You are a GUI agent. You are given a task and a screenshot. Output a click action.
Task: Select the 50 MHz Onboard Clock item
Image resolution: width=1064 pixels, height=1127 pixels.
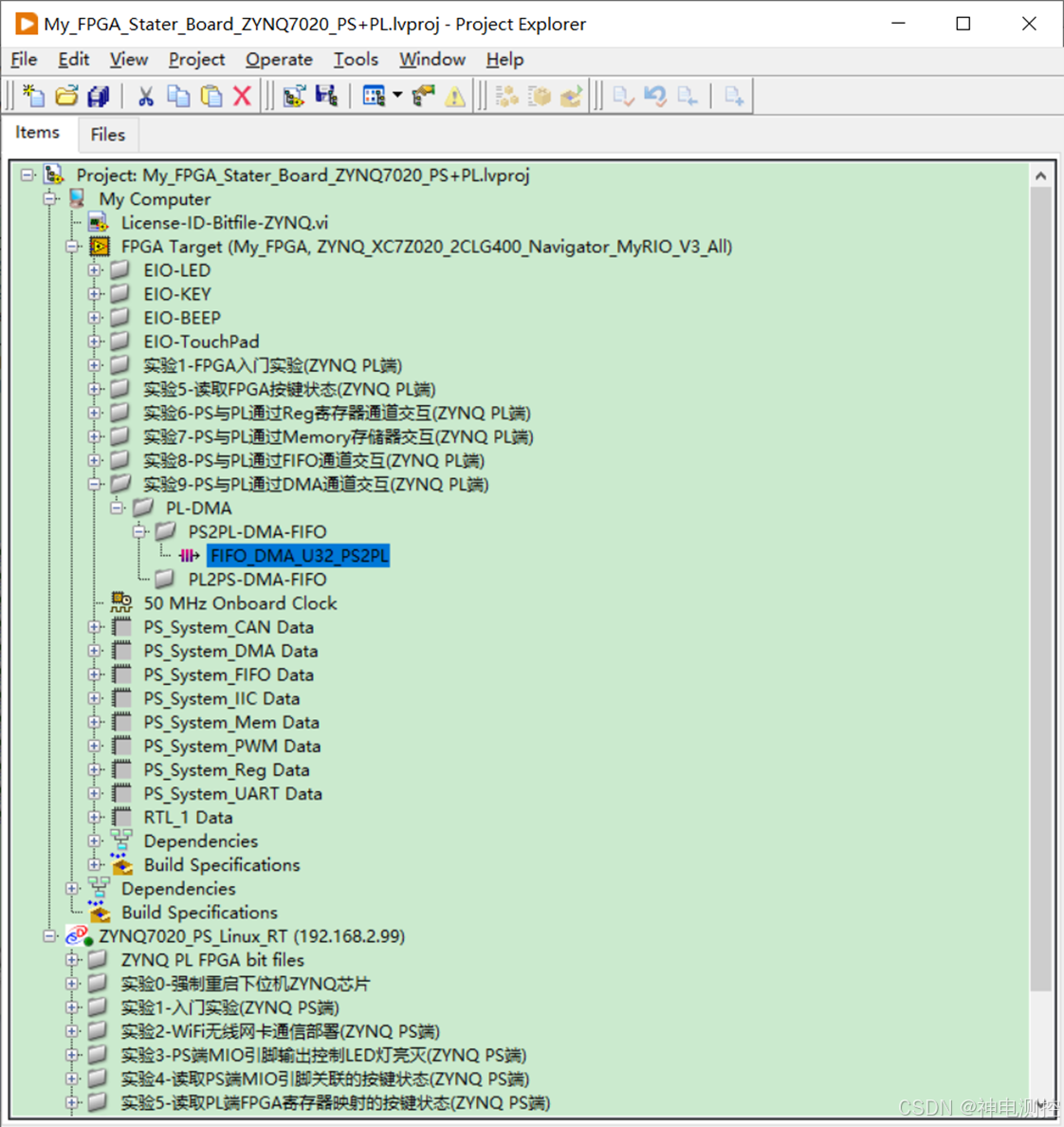click(240, 603)
